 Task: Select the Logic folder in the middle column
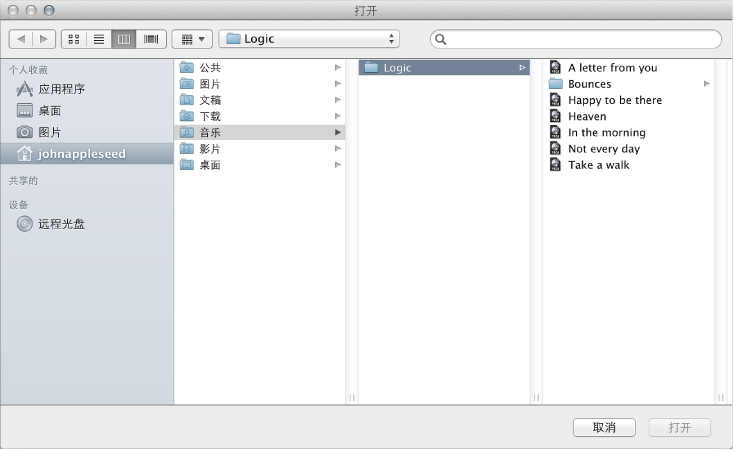[x=444, y=68]
